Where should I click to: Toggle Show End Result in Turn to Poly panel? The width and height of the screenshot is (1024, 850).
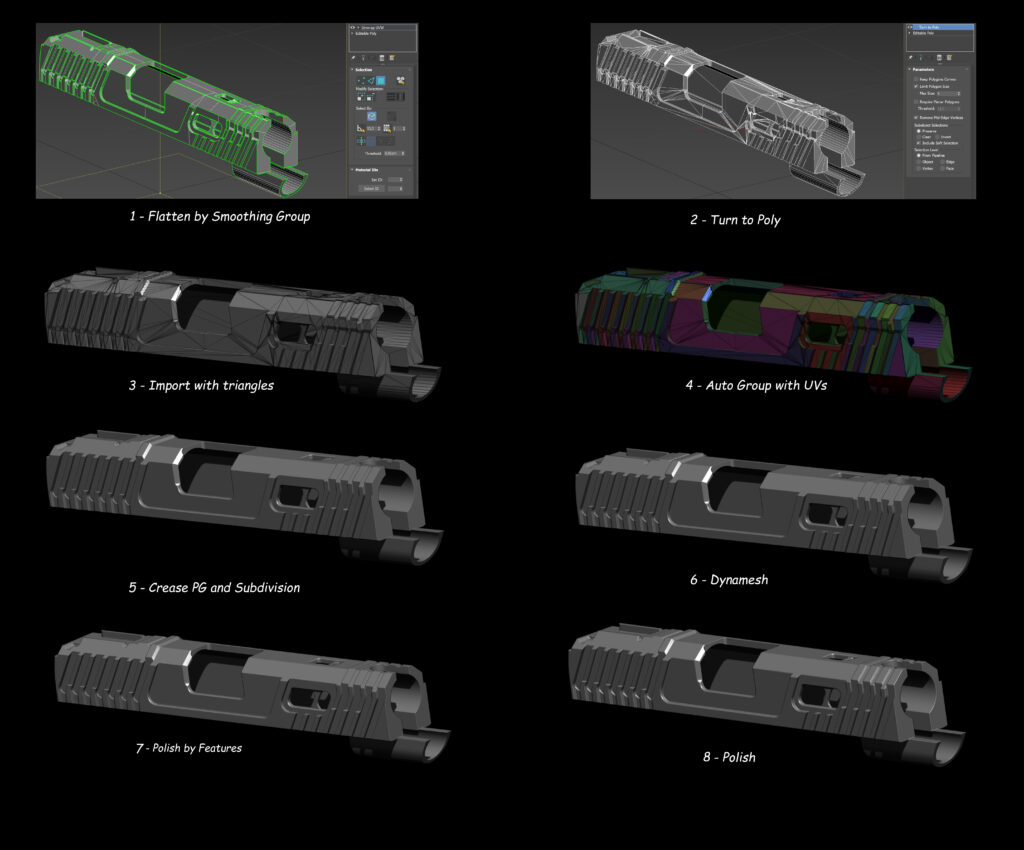tap(921, 58)
